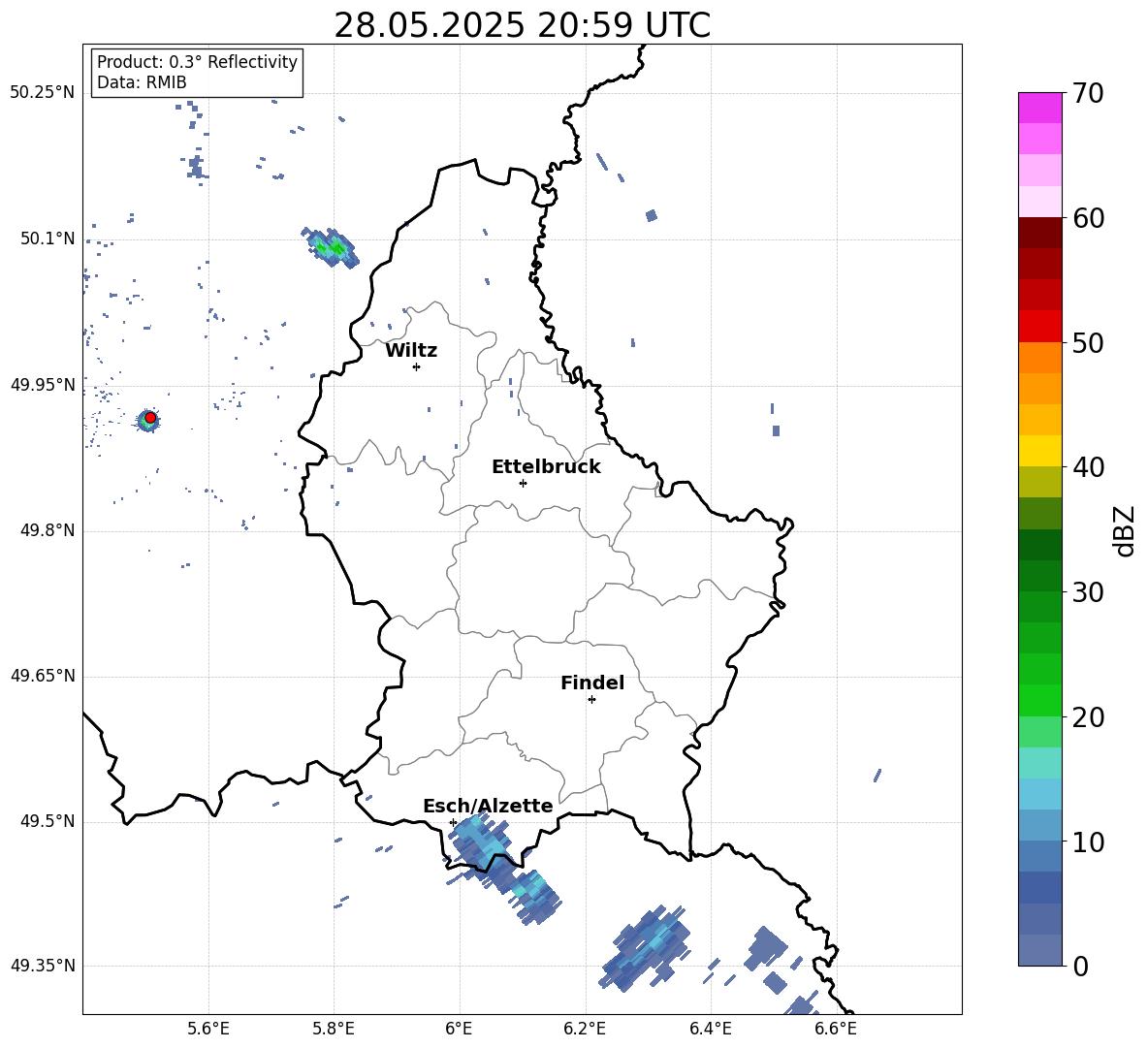Click the Esch/Alzette station cross marker
Image resolution: width=1148 pixels, height=1048 pixels.
pyautogui.click(x=453, y=822)
